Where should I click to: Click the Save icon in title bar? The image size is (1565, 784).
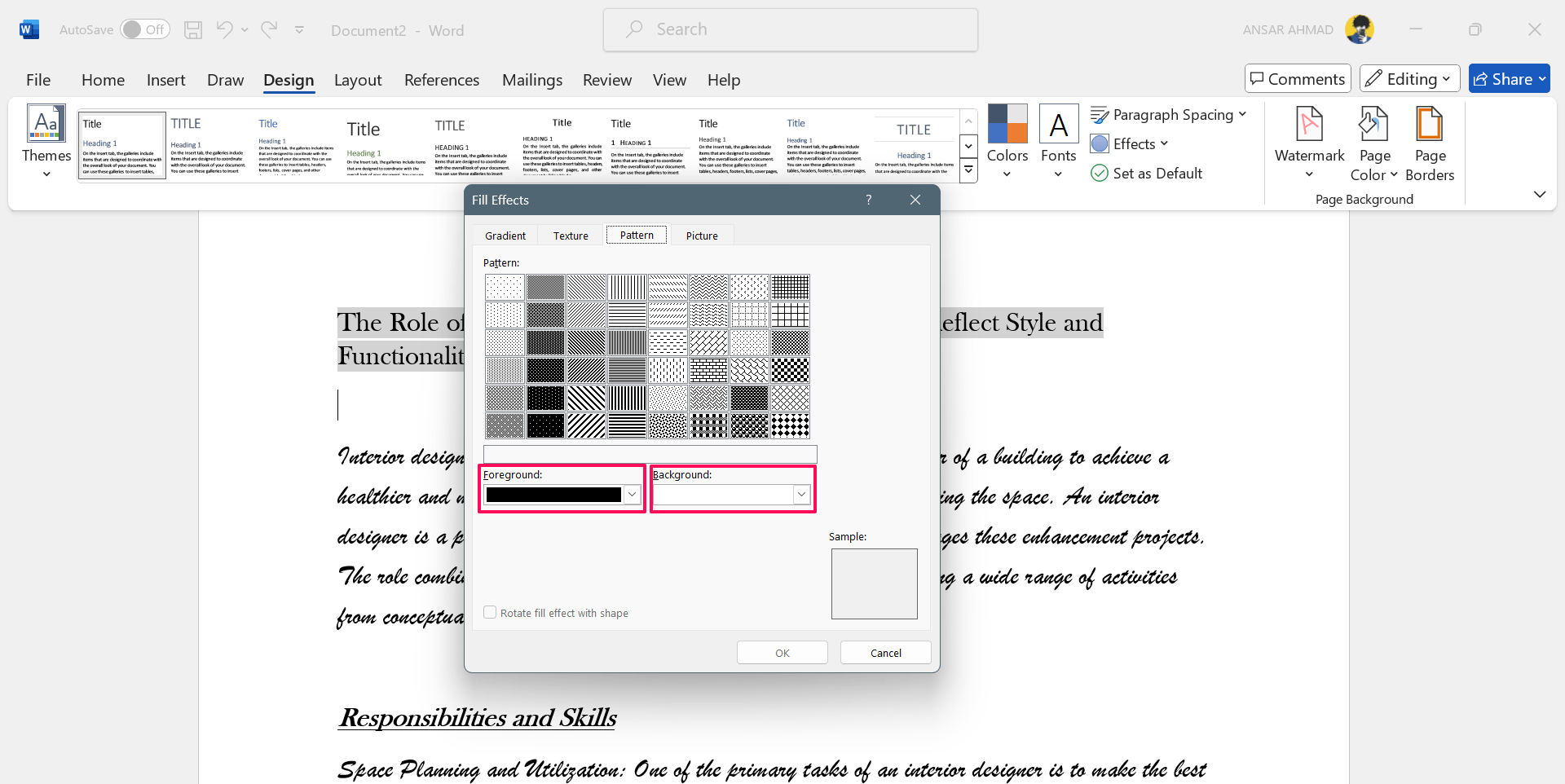(193, 30)
